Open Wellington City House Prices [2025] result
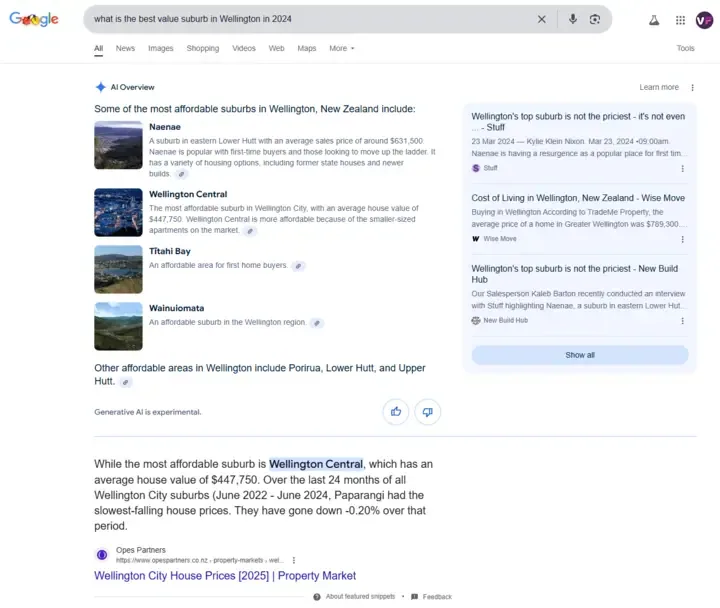 pos(225,576)
